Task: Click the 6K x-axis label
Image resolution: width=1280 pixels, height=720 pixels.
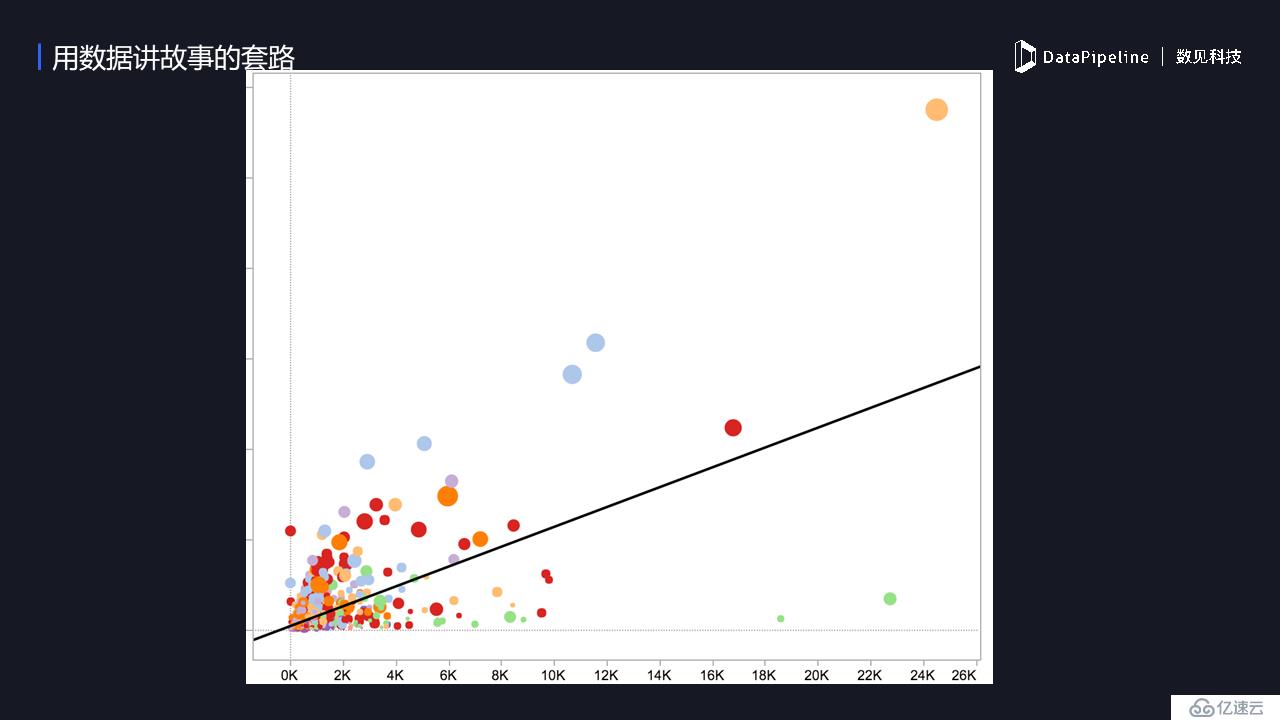Action: click(x=448, y=676)
